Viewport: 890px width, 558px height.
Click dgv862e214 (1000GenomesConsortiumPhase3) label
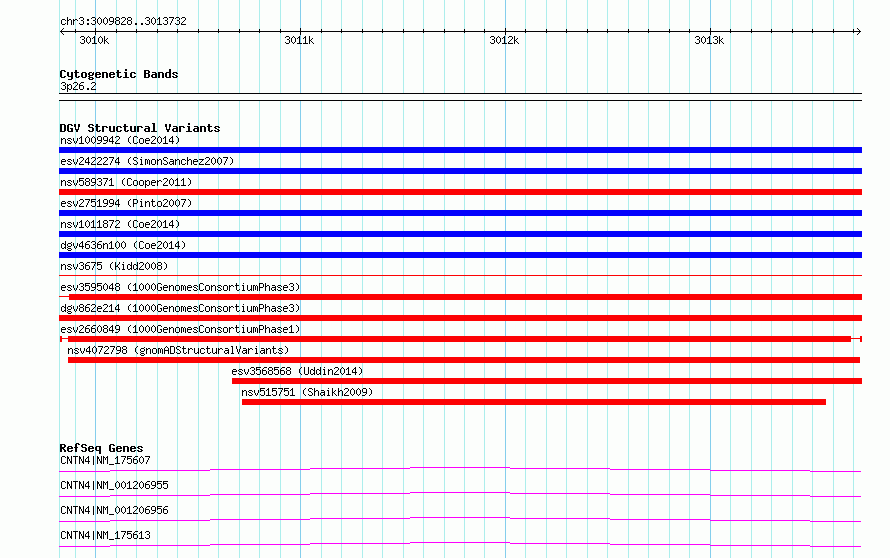point(180,308)
